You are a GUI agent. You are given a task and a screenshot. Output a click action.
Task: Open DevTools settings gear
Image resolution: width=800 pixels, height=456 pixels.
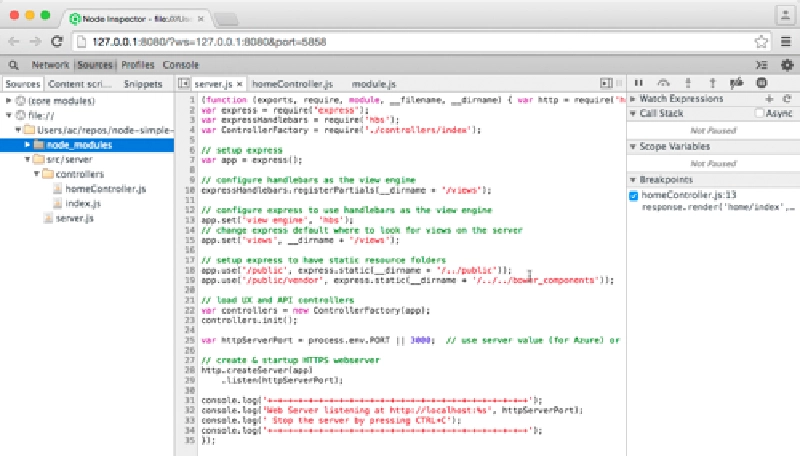[x=787, y=65]
